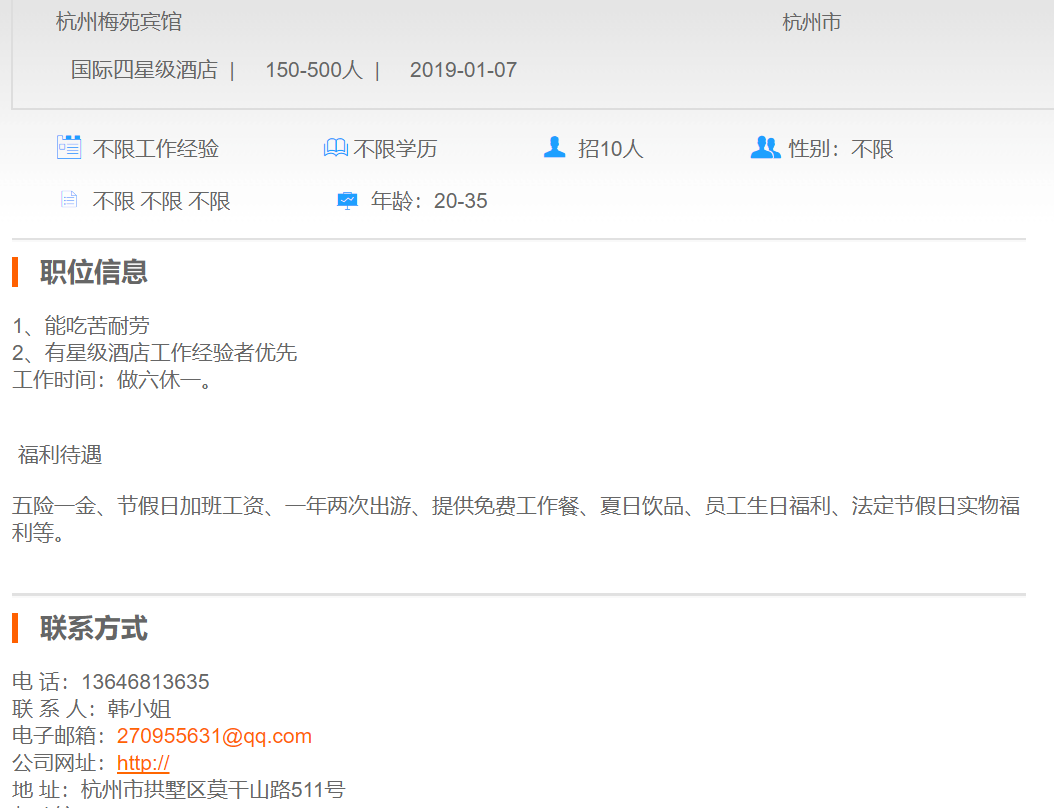Screen dimensions: 1054x808
Task: Click the age icon beside 年龄：20-35
Action: [347, 200]
